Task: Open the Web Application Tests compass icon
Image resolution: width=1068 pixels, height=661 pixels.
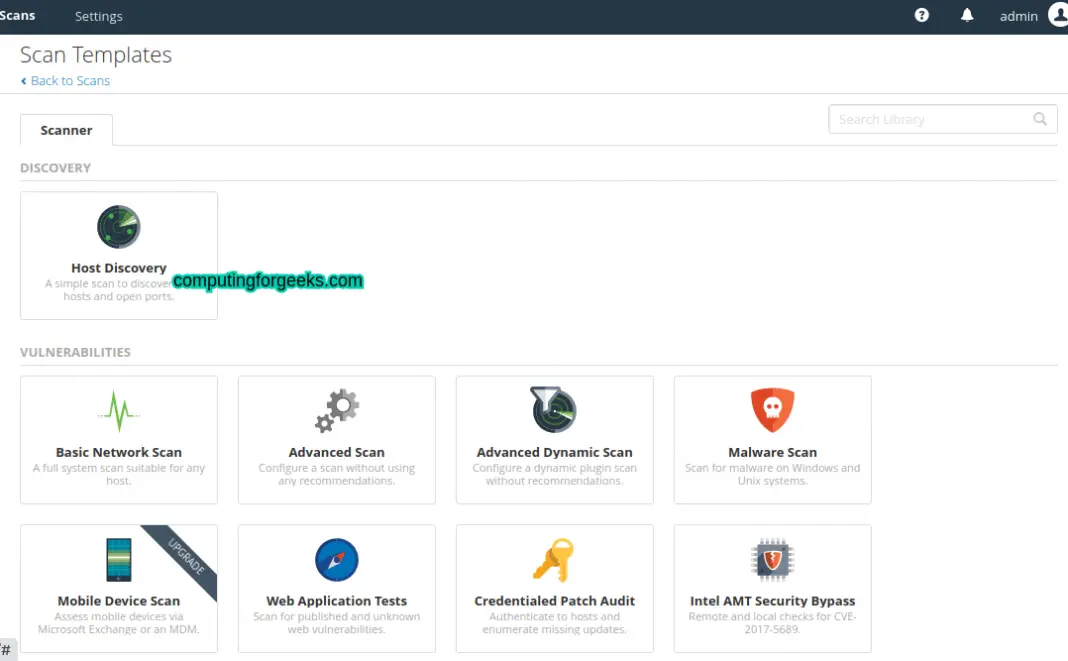Action: [336, 560]
